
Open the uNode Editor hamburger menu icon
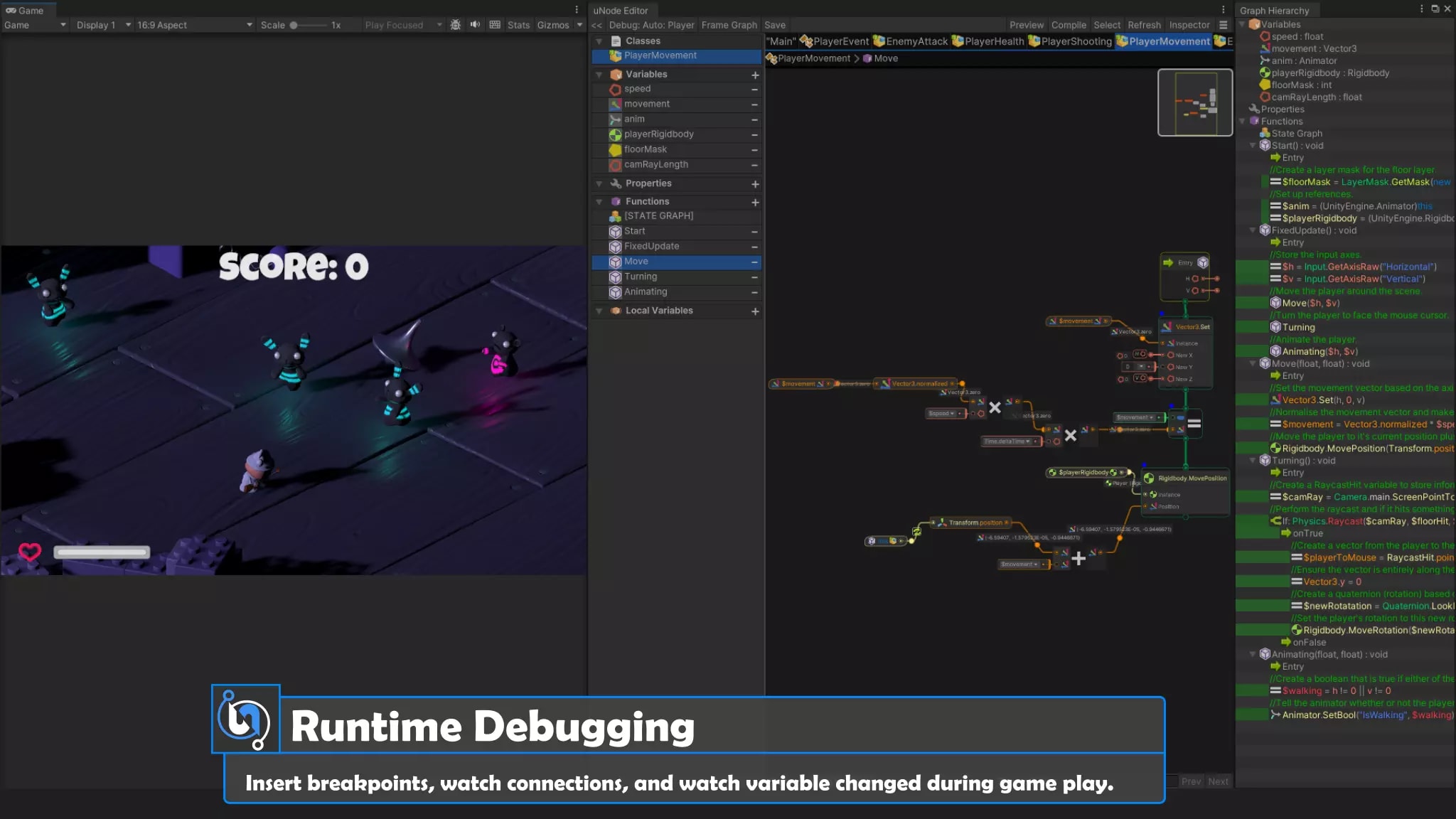coord(1223,25)
